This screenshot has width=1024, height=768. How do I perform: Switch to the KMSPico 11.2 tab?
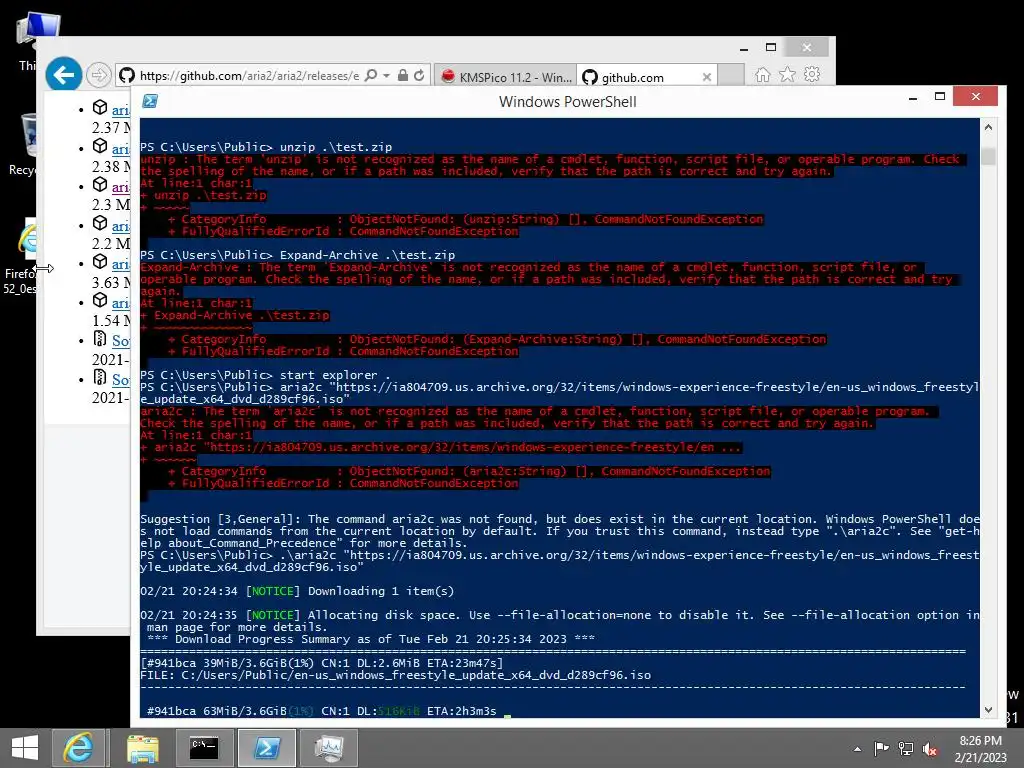click(505, 77)
